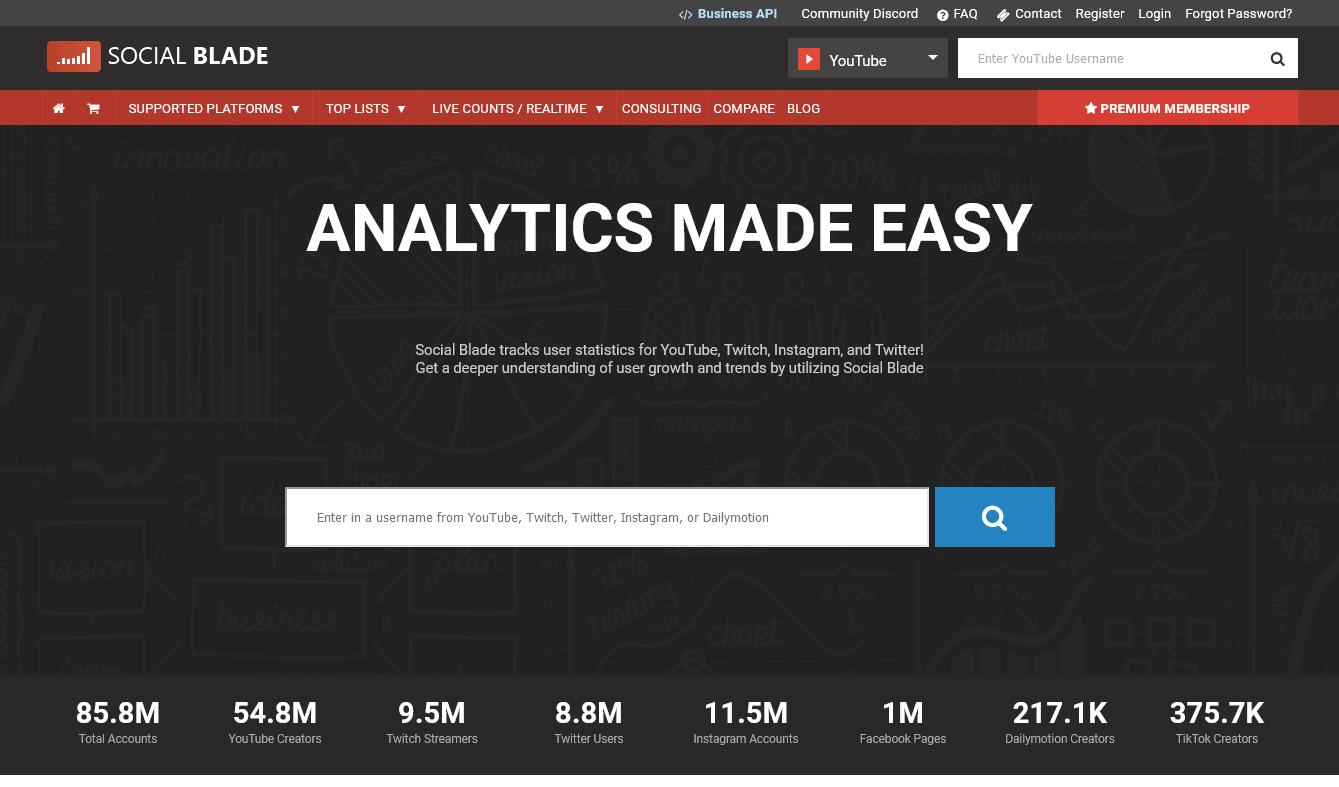Image resolution: width=1339 pixels, height=787 pixels.
Task: Click the 217.1K Dailymotion Creators stat
Action: [1060, 722]
